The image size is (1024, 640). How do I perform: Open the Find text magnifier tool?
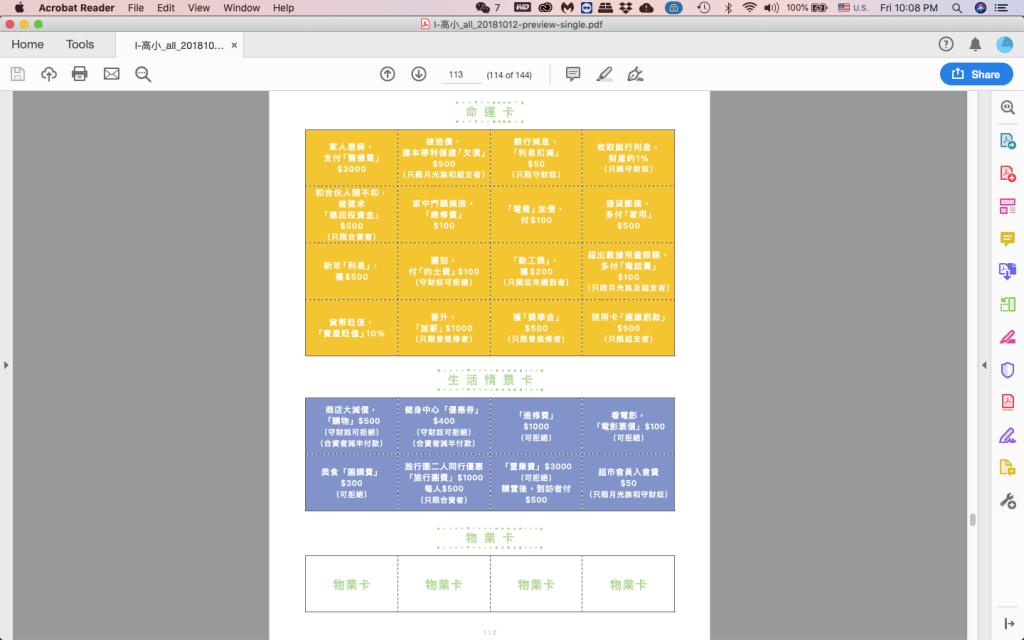point(143,74)
